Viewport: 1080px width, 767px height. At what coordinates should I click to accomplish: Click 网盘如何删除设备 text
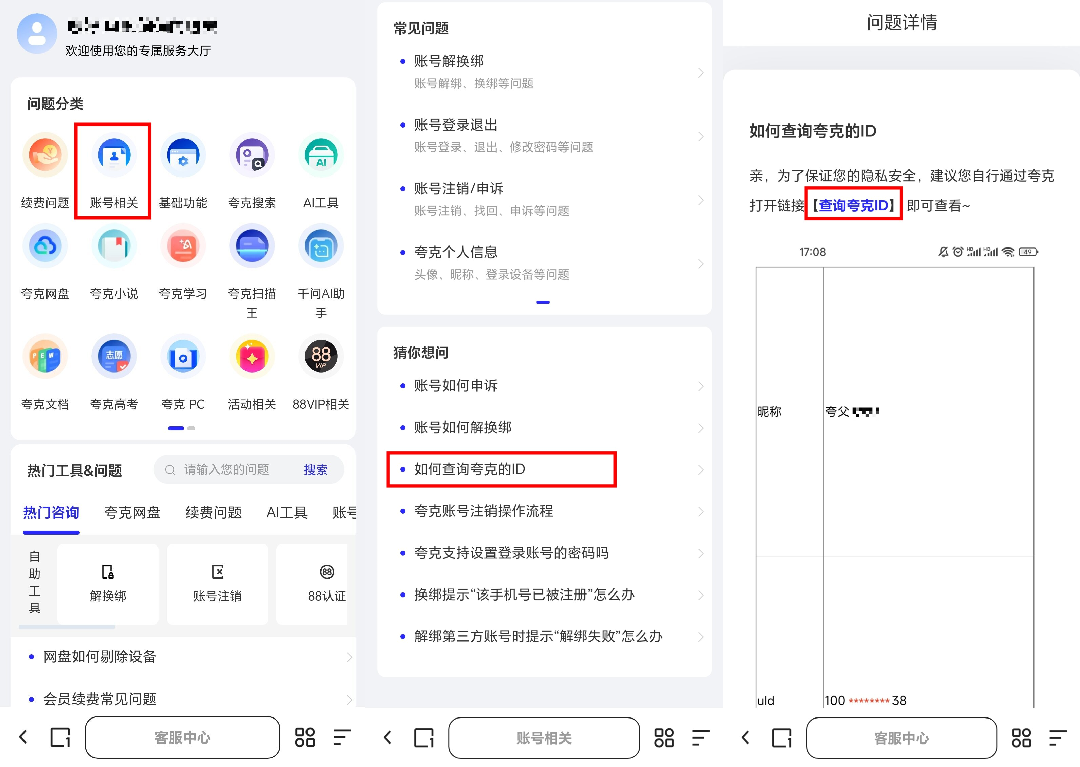(x=100, y=657)
